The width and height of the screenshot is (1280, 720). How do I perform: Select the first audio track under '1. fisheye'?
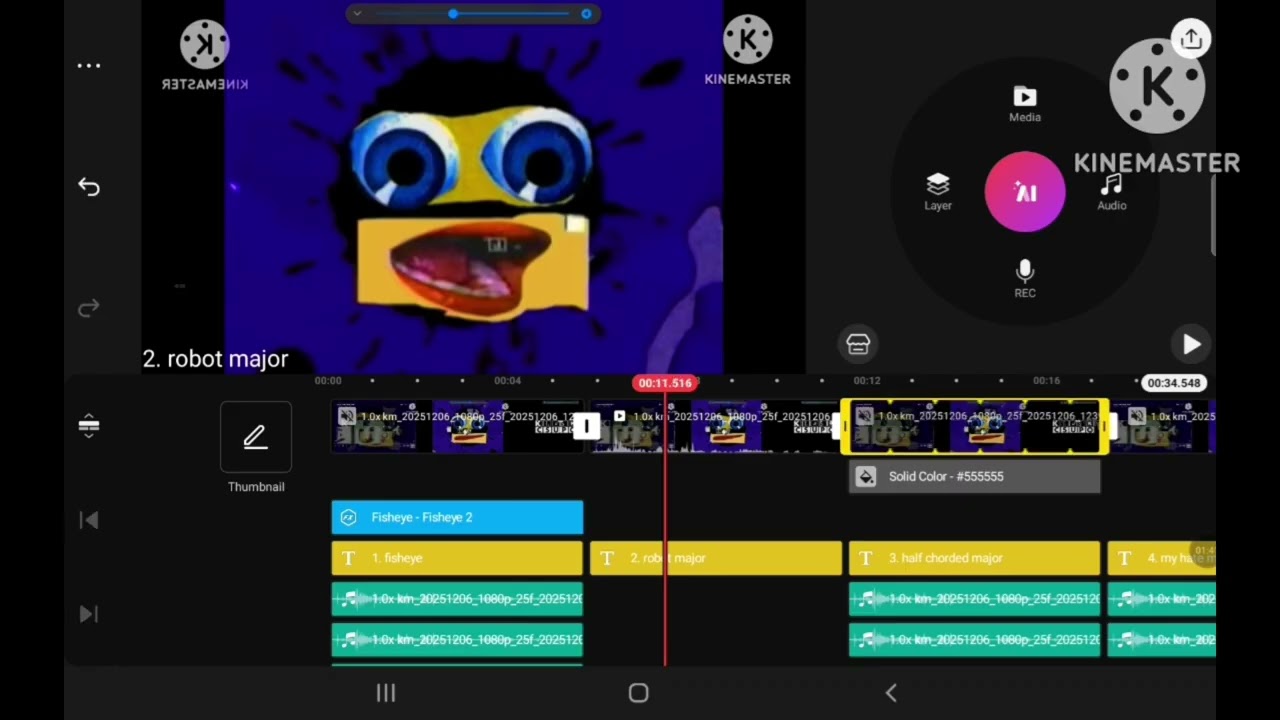[x=457, y=599]
